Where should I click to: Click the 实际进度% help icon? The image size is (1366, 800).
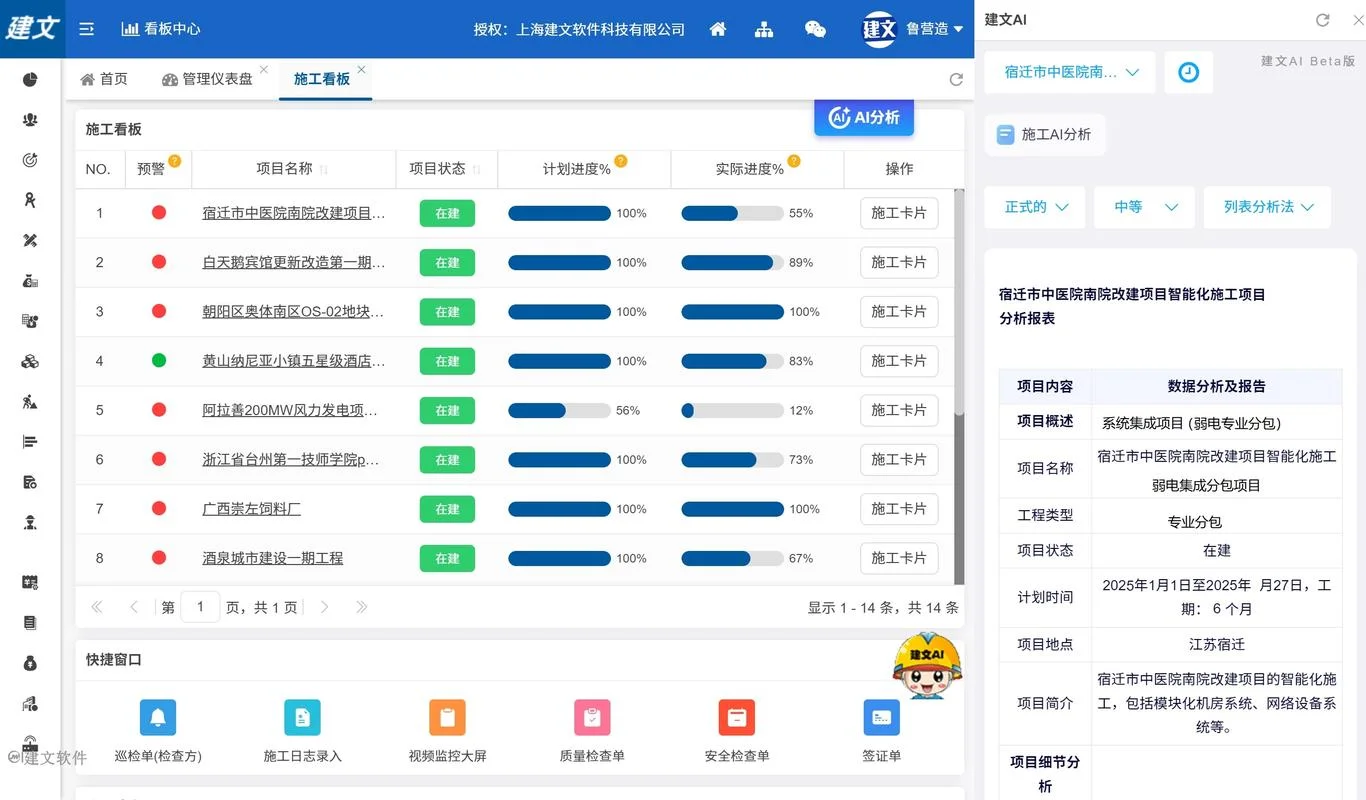pyautogui.click(x=794, y=161)
